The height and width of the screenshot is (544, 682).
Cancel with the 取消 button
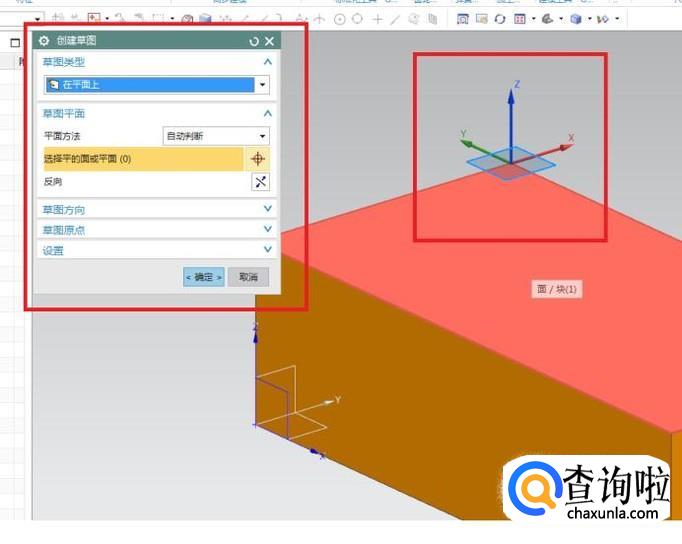248,277
